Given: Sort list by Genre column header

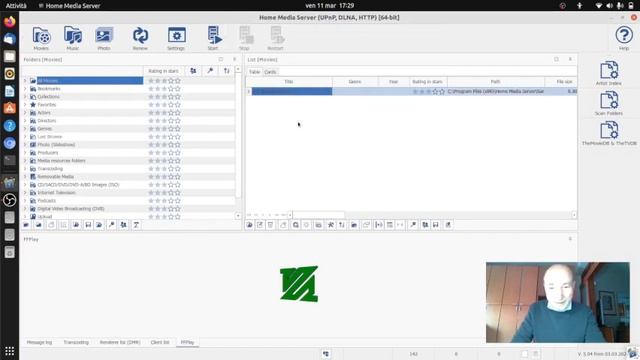Looking at the screenshot, I should 355,82.
